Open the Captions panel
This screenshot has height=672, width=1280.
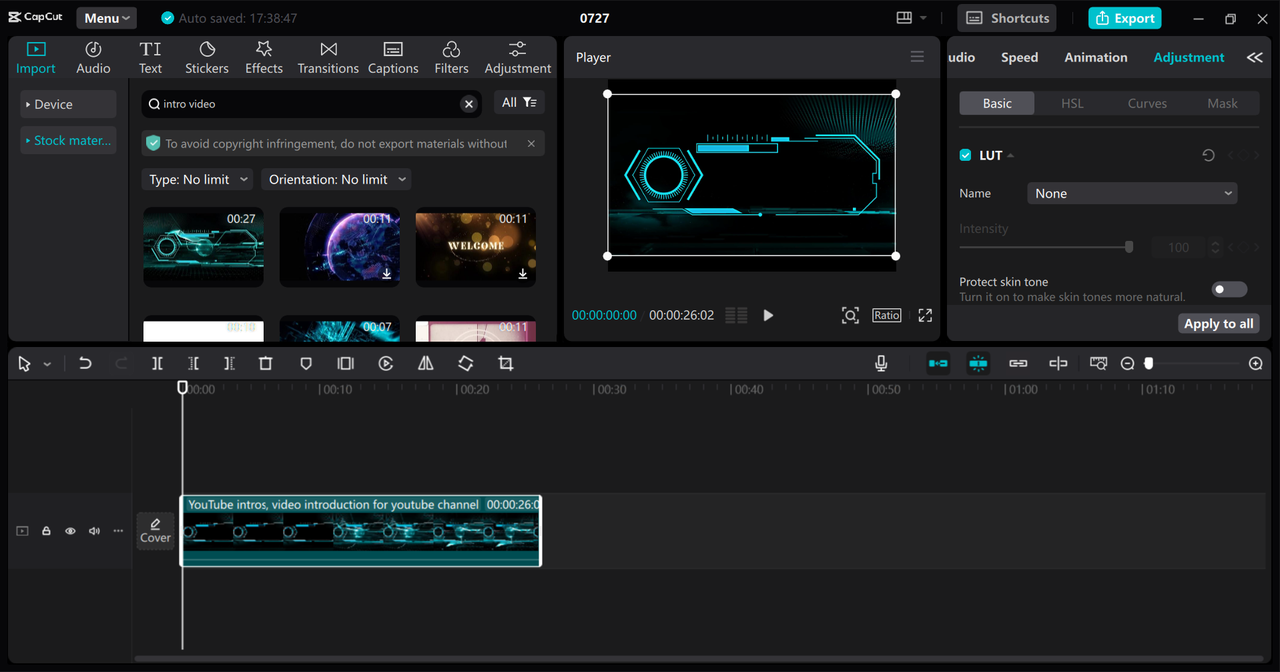pyautogui.click(x=393, y=58)
